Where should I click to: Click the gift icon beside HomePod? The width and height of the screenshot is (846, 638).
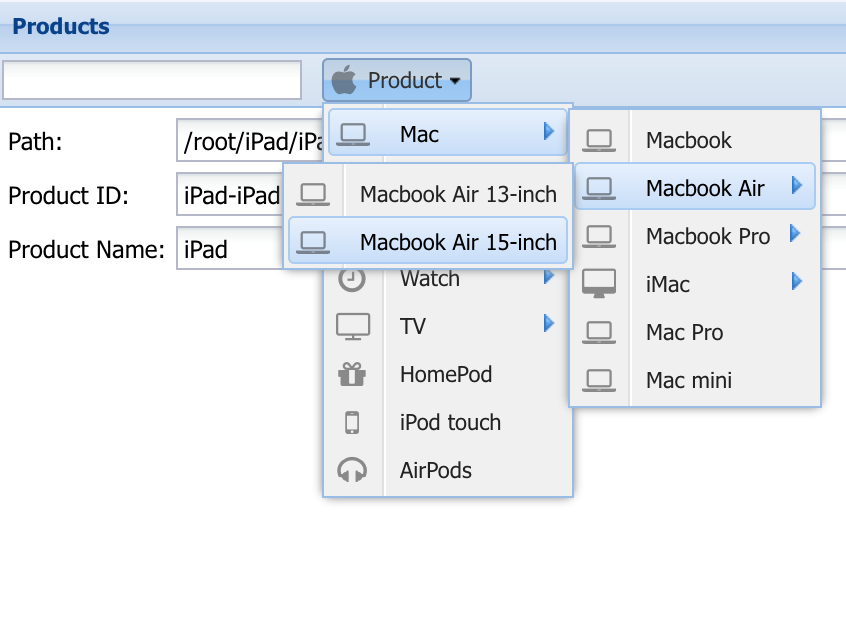(352, 374)
